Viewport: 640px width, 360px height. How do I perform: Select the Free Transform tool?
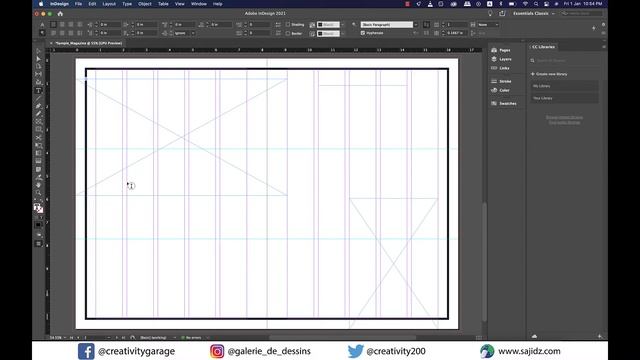(x=38, y=145)
